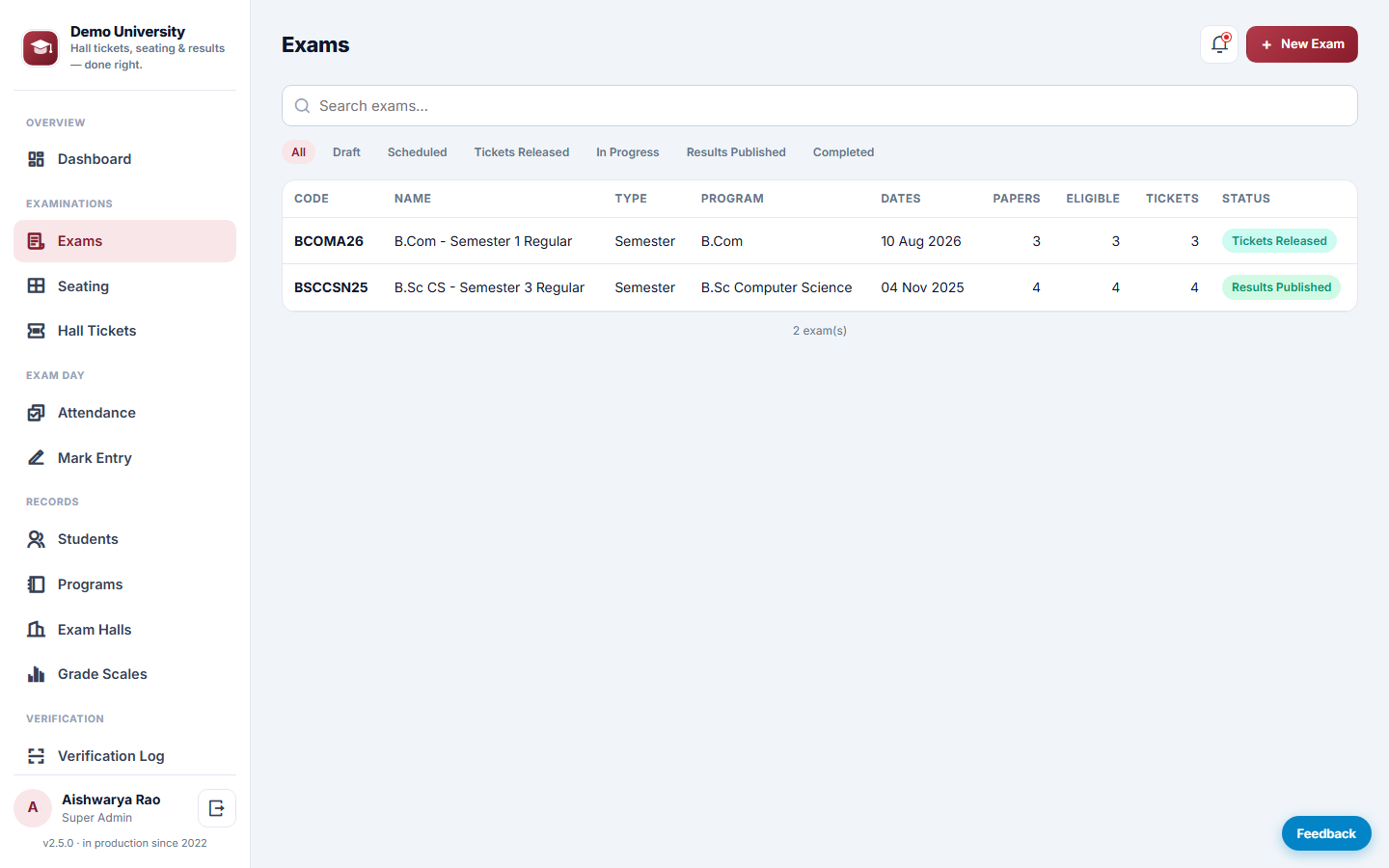Viewport: 1389px width, 868px height.
Task: Click the Exam Halls building icon
Action: click(x=37, y=630)
